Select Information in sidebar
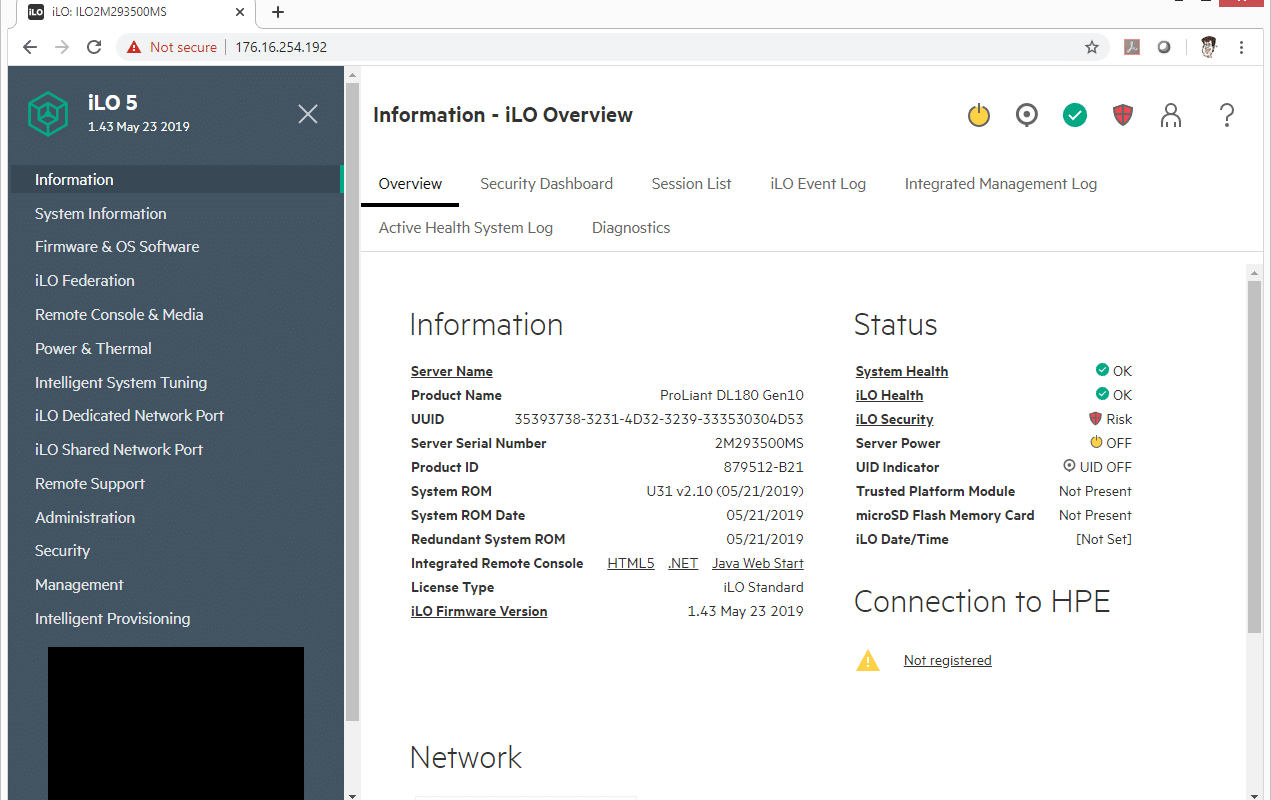Screen dimensions: 1271x800 pos(175,180)
